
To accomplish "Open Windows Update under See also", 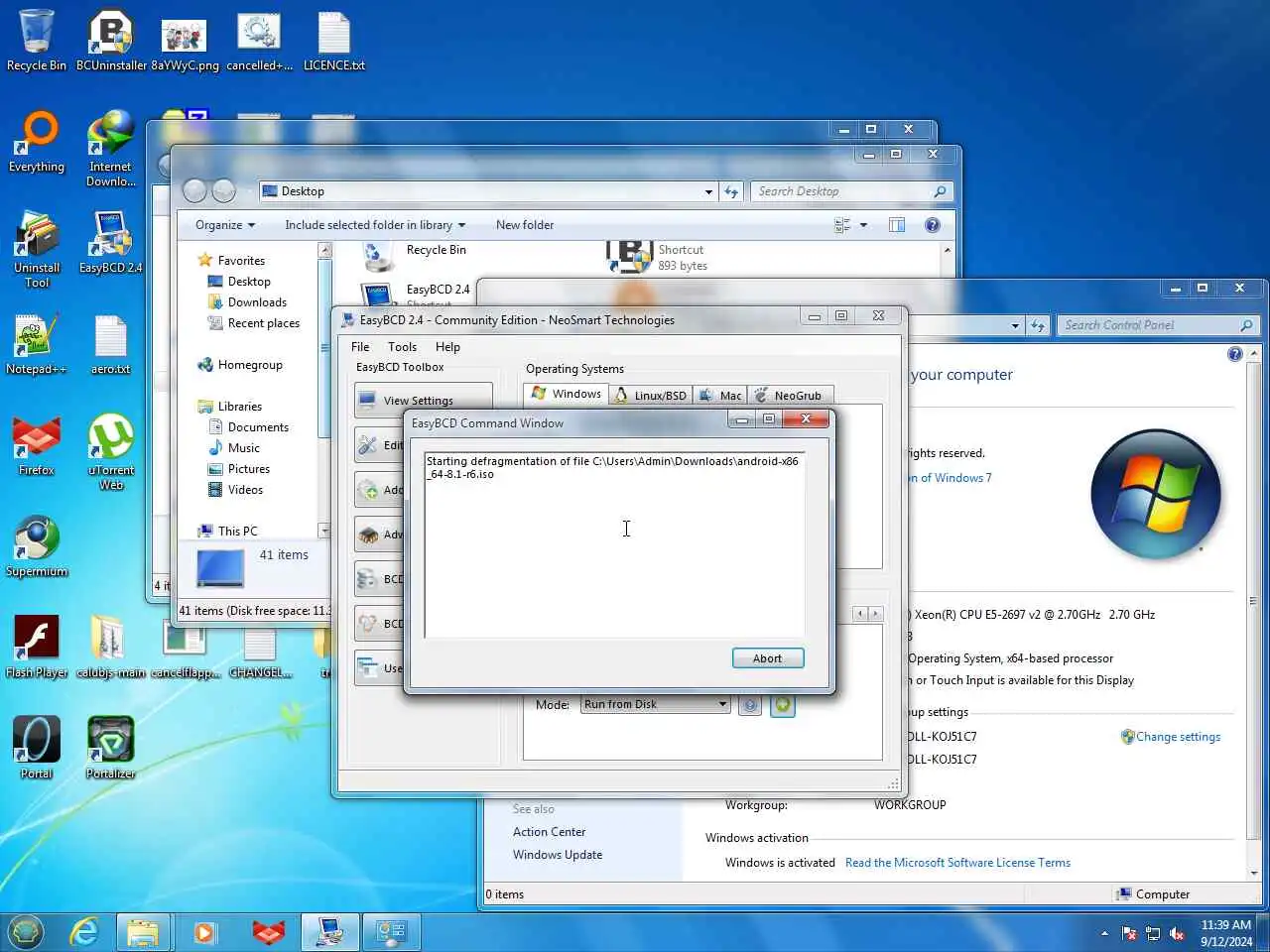I will pyautogui.click(x=558, y=855).
